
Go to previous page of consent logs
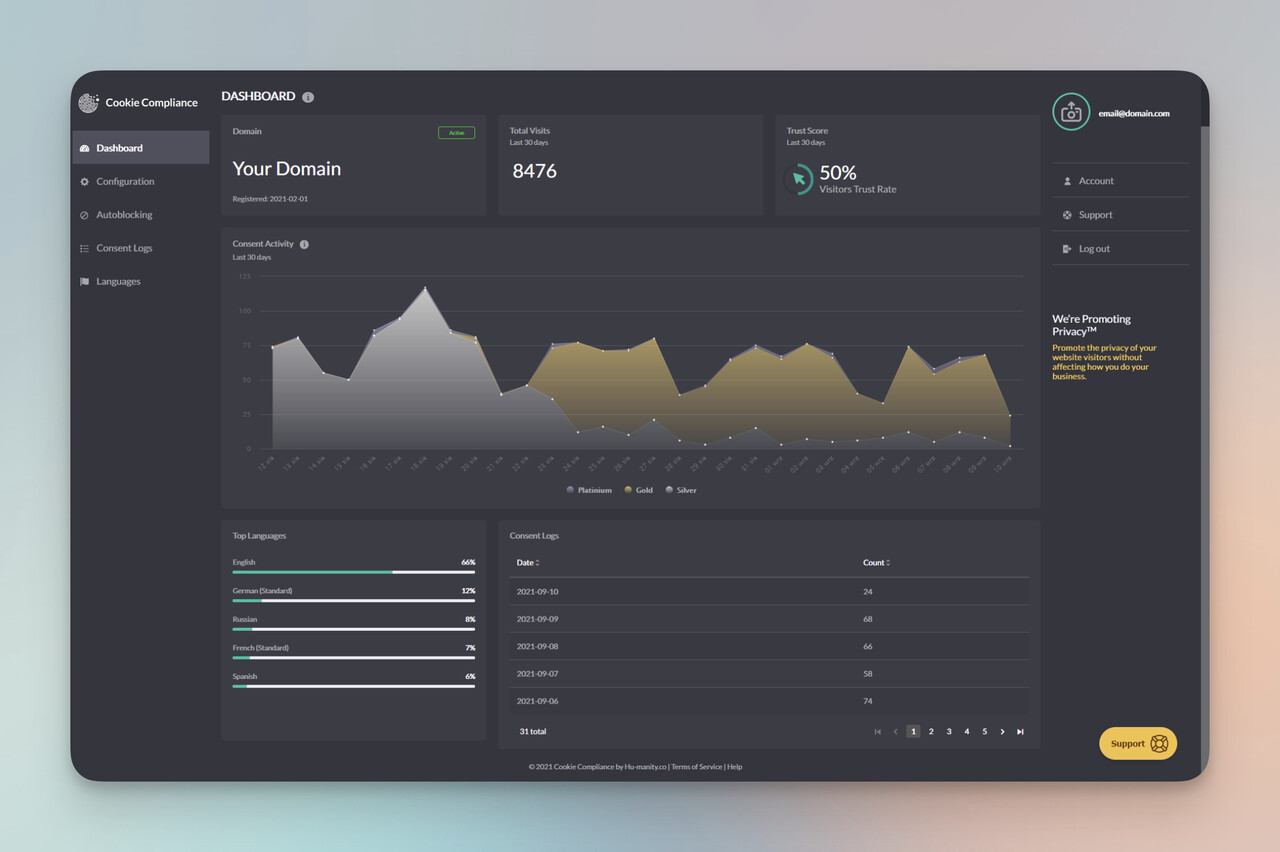[x=895, y=732]
